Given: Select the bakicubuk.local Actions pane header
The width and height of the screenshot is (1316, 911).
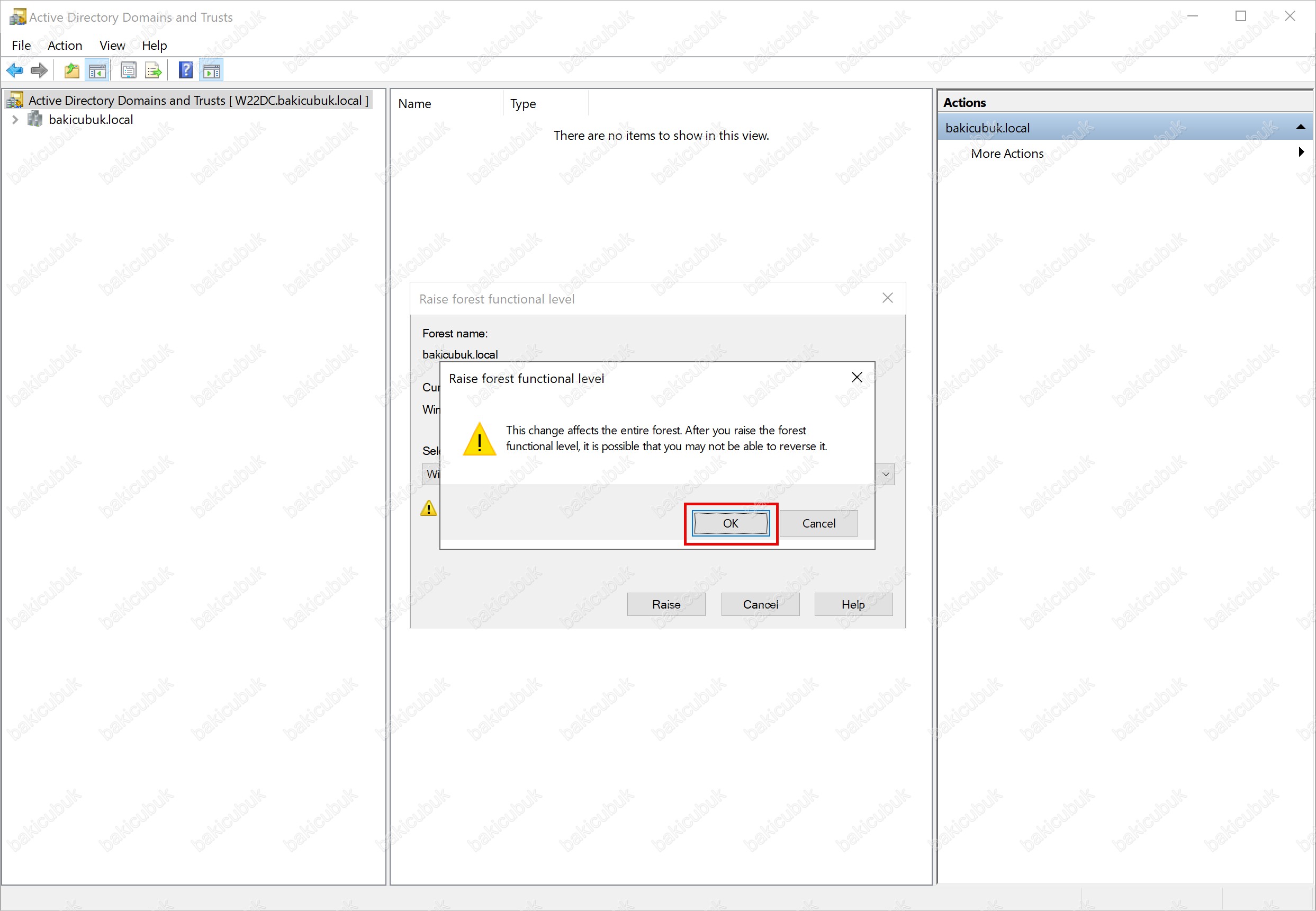Looking at the screenshot, I should [x=1125, y=127].
